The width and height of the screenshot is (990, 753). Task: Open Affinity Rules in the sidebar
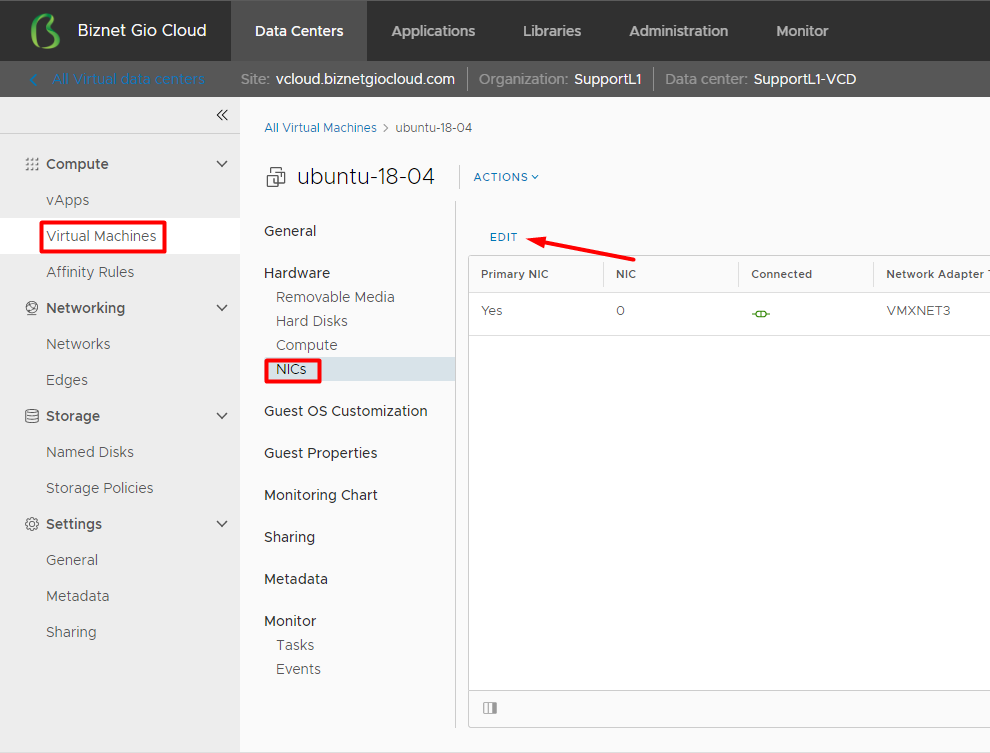90,272
